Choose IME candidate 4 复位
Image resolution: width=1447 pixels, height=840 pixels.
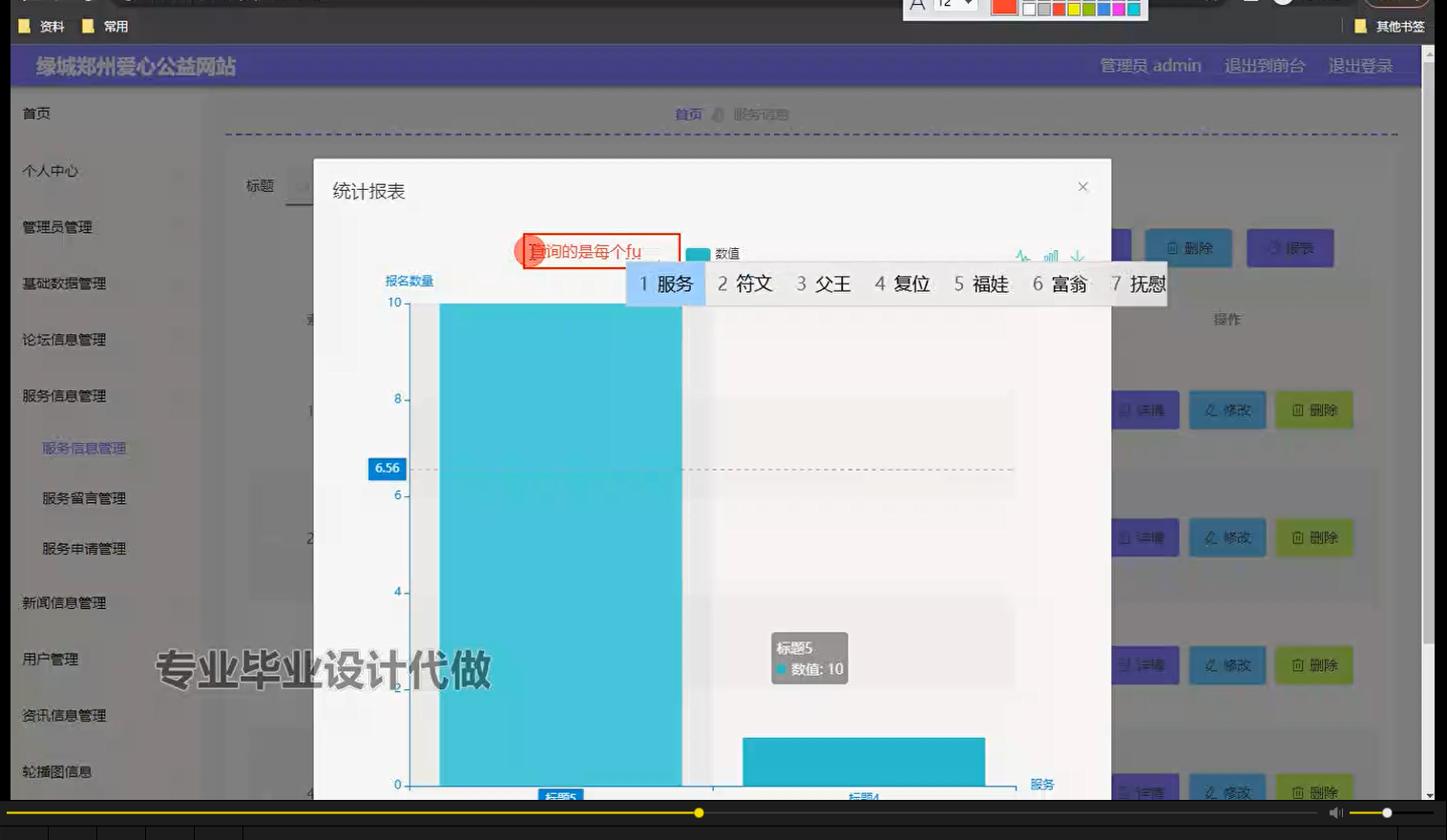pyautogui.click(x=902, y=284)
